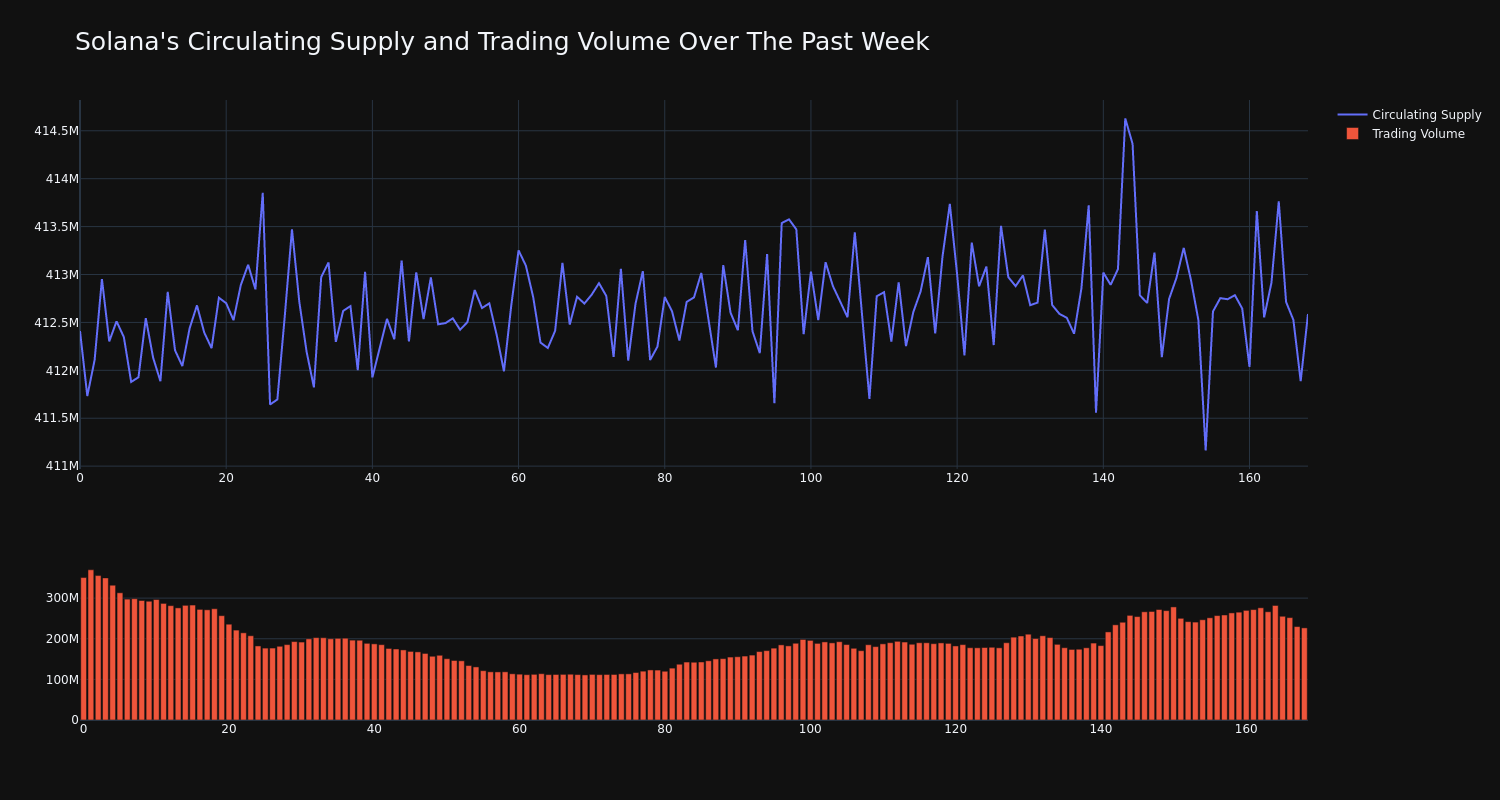This screenshot has width=1500, height=800.
Task: Click the red Trading Volume legend swatch
Action: coord(1352,134)
